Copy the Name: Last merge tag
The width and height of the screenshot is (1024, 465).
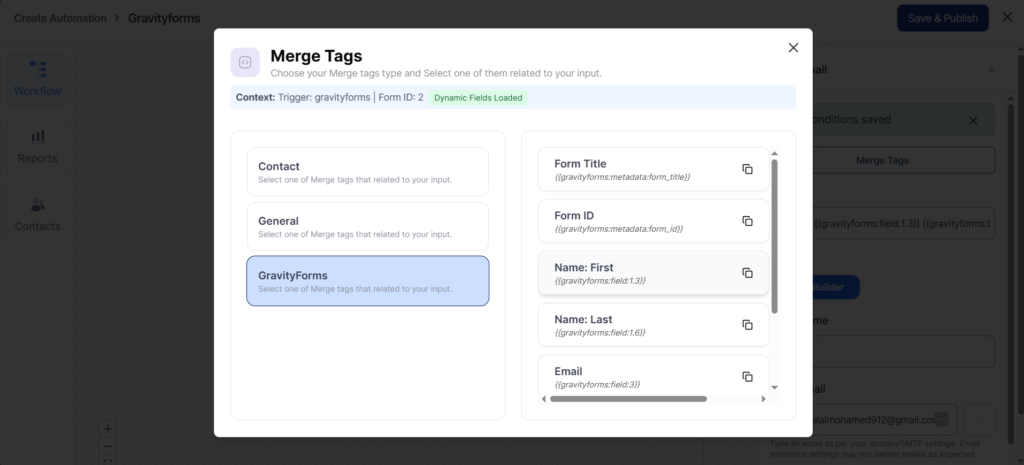click(747, 325)
